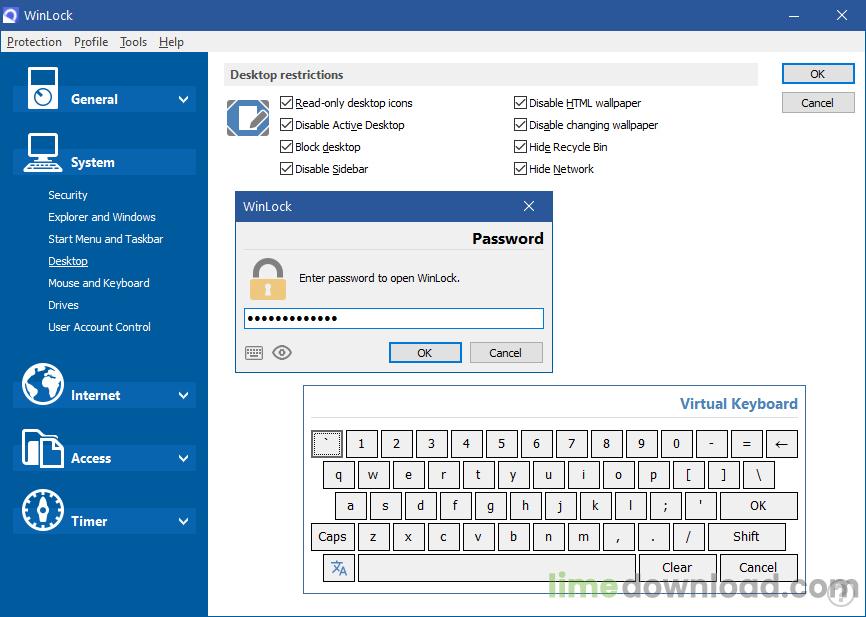Image resolution: width=866 pixels, height=617 pixels.
Task: Toggle Disable HTML wallpaper checkbox
Action: tap(520, 103)
